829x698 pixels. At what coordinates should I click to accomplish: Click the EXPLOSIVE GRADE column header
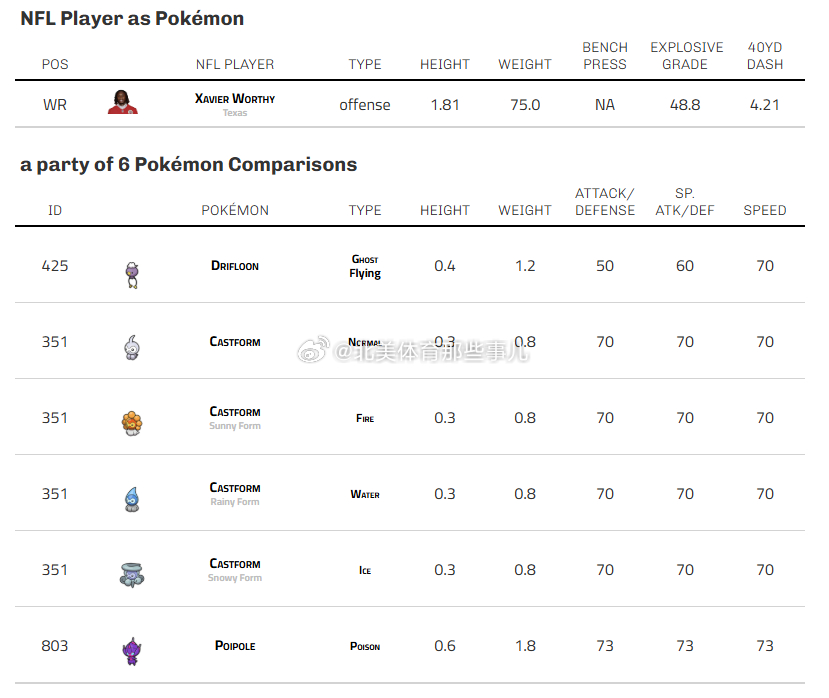click(x=685, y=56)
